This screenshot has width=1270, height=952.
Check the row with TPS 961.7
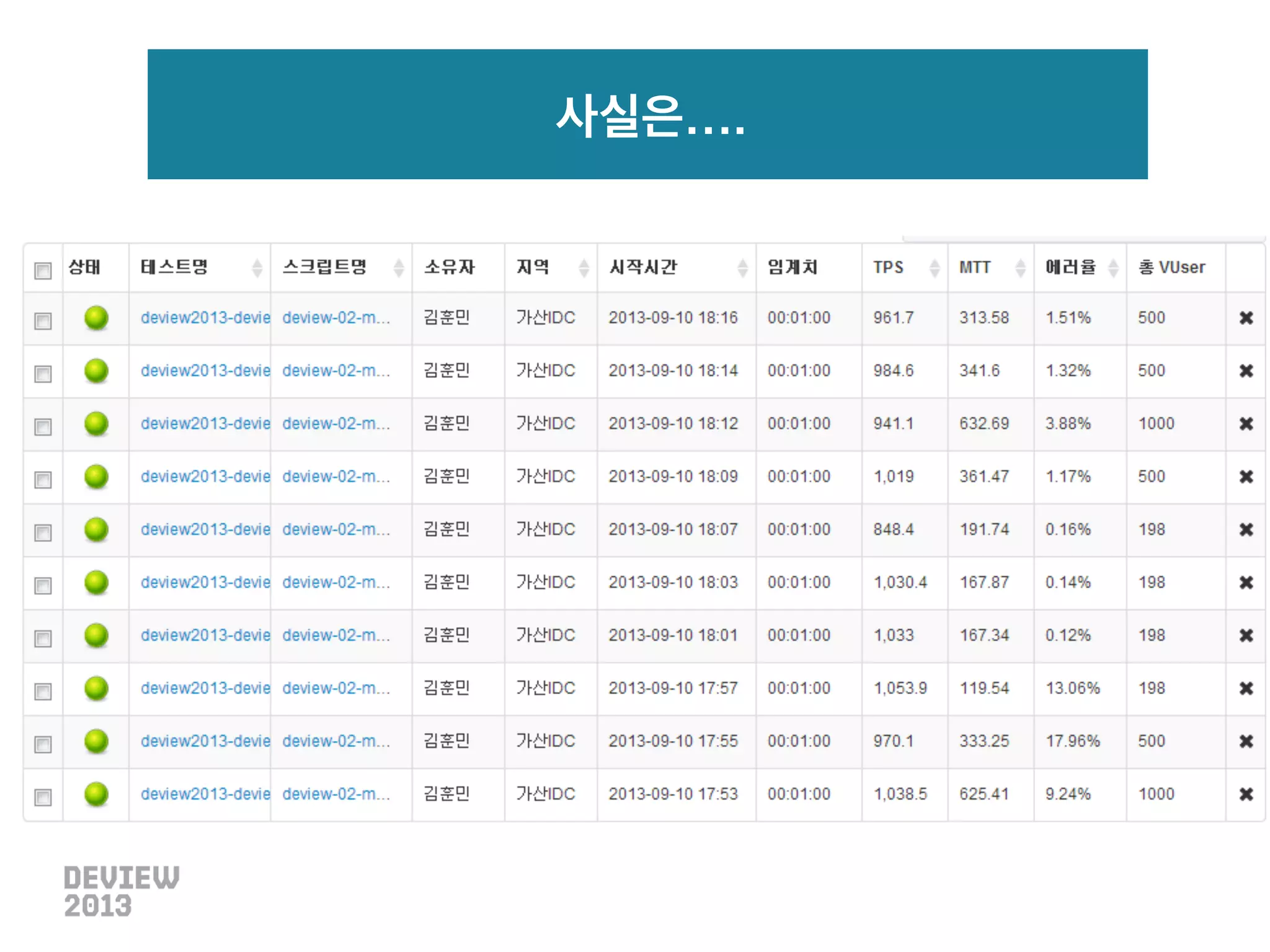click(x=43, y=321)
